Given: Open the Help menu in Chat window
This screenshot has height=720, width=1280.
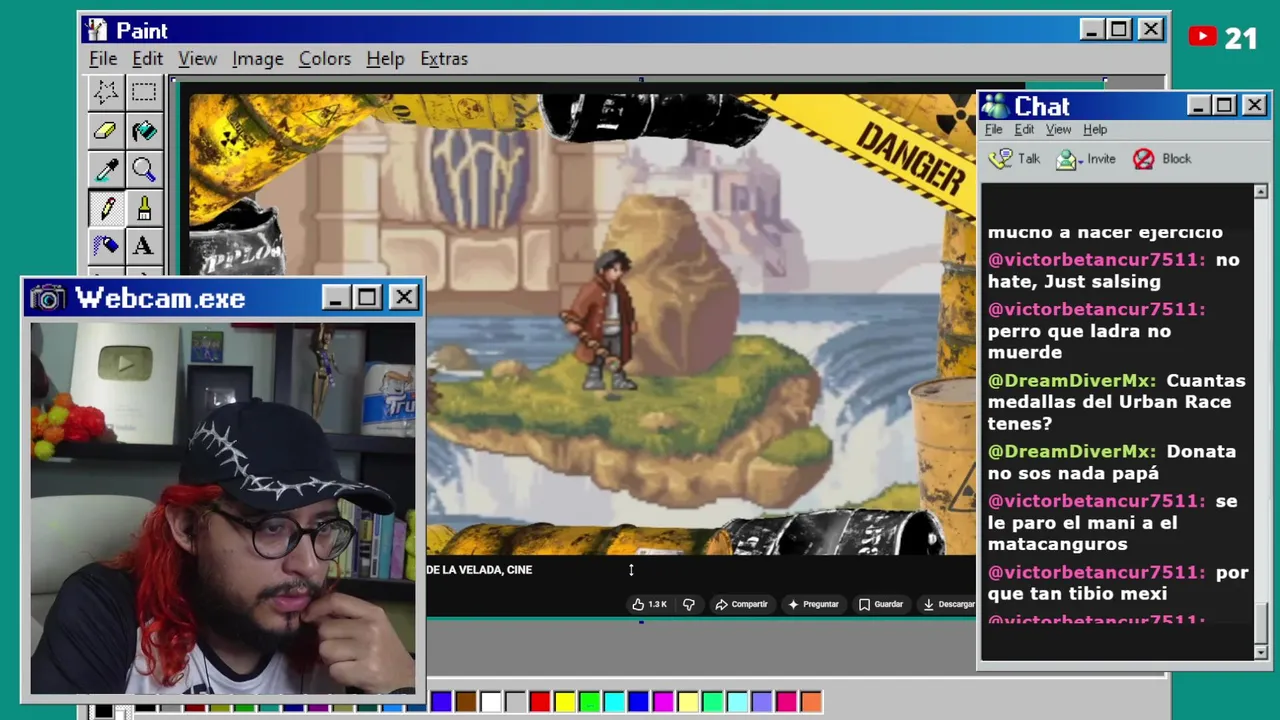Looking at the screenshot, I should coord(1095,130).
